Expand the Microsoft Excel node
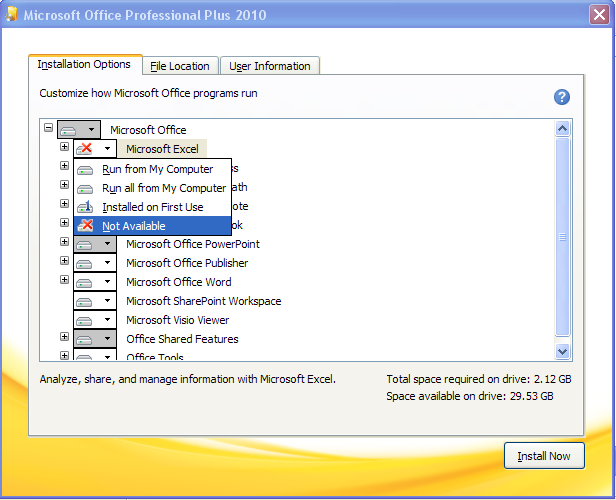This screenshot has height=500, width=616. [x=64, y=147]
